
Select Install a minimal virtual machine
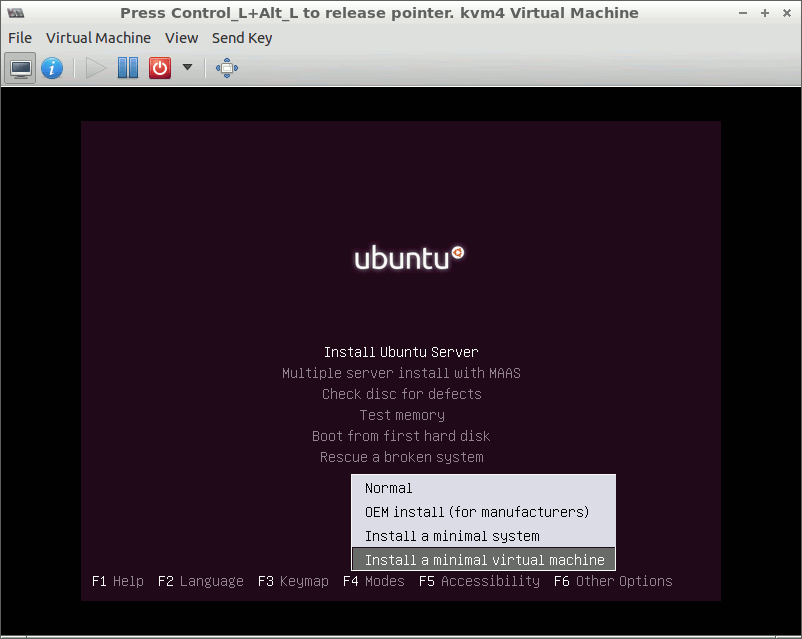pyautogui.click(x=484, y=560)
